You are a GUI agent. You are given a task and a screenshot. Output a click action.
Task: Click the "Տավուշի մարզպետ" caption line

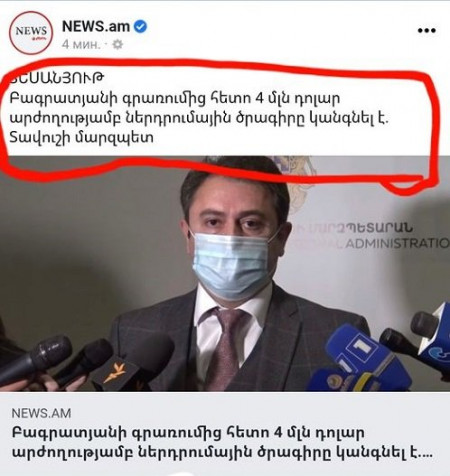pyautogui.click(x=82, y=137)
